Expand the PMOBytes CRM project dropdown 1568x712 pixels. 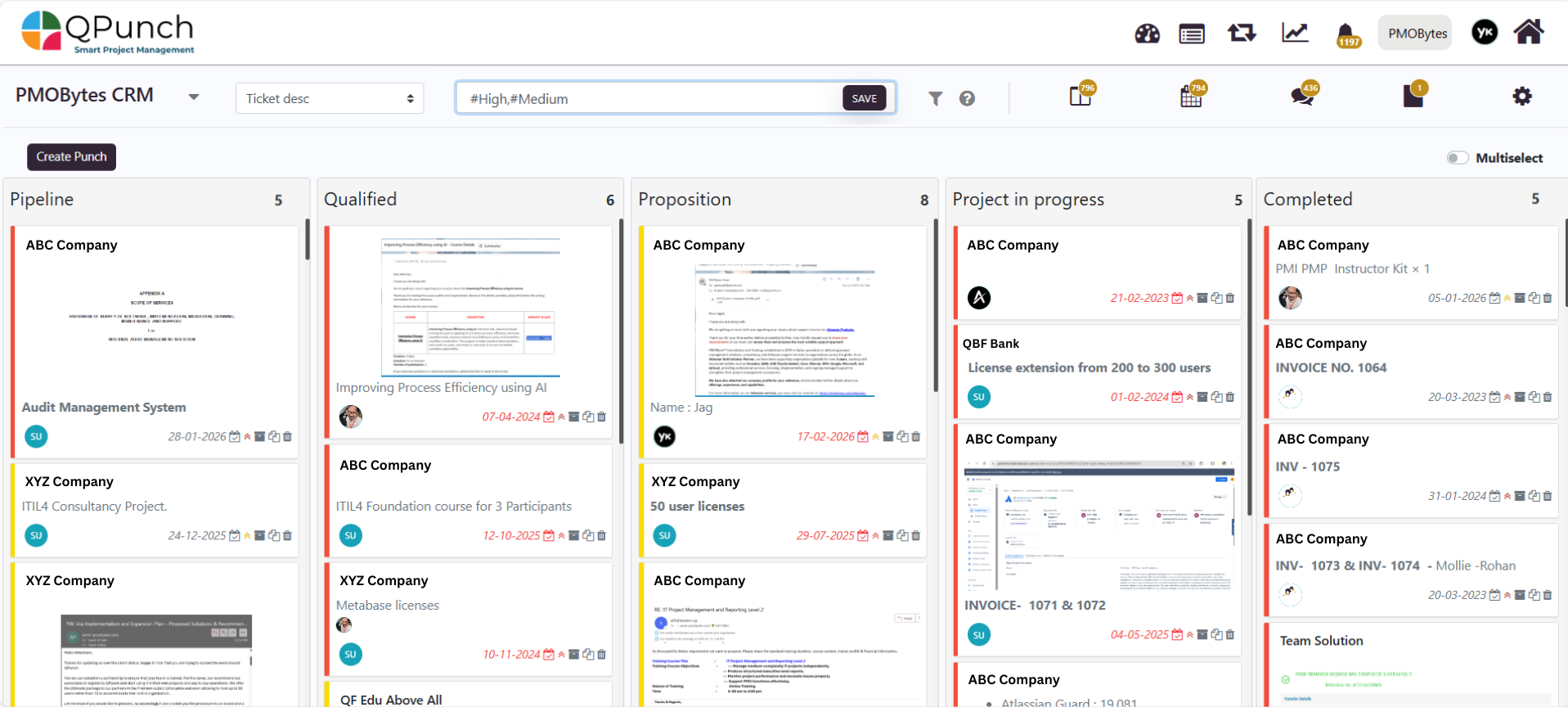(194, 97)
